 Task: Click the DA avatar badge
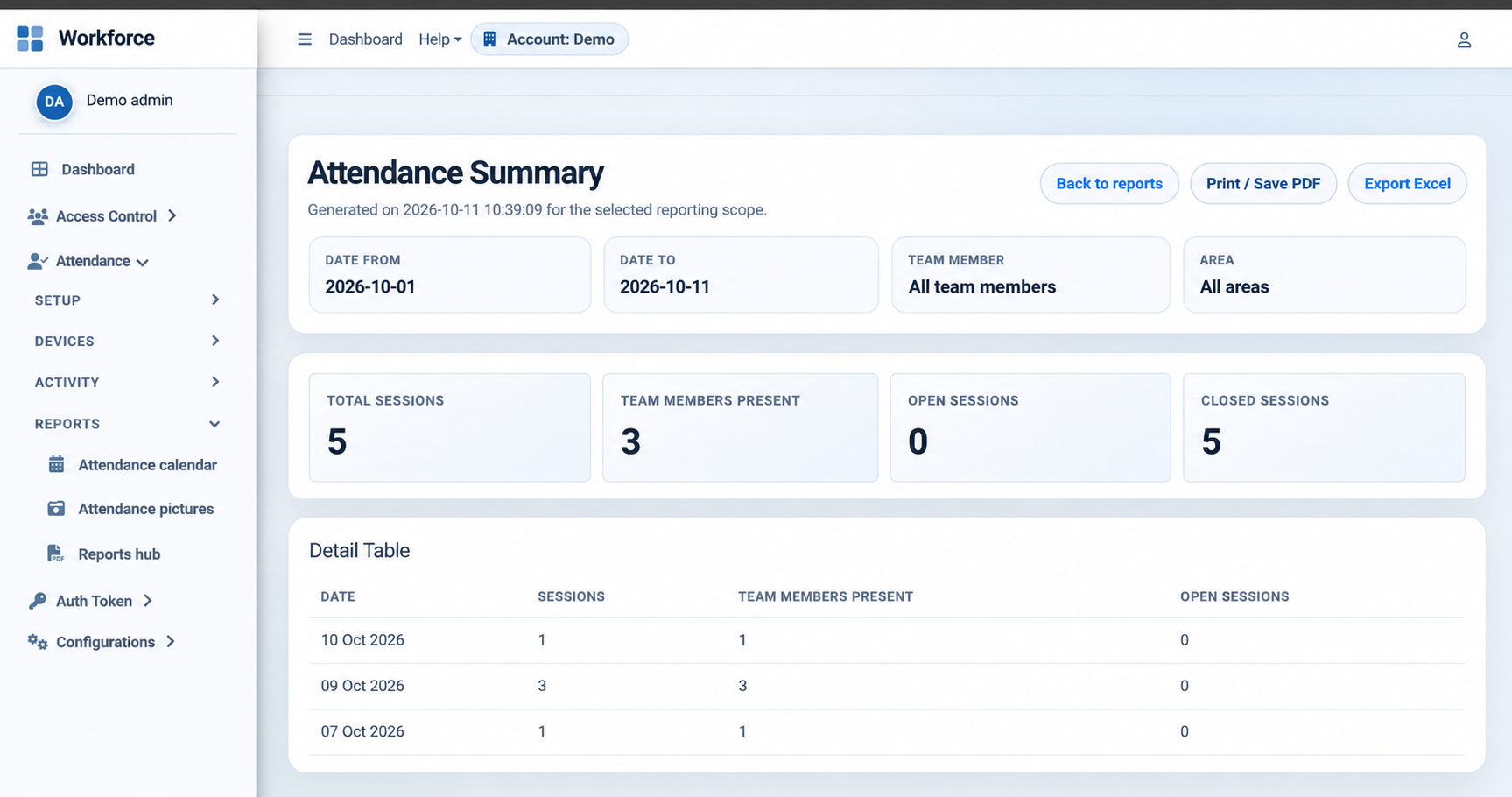54,102
